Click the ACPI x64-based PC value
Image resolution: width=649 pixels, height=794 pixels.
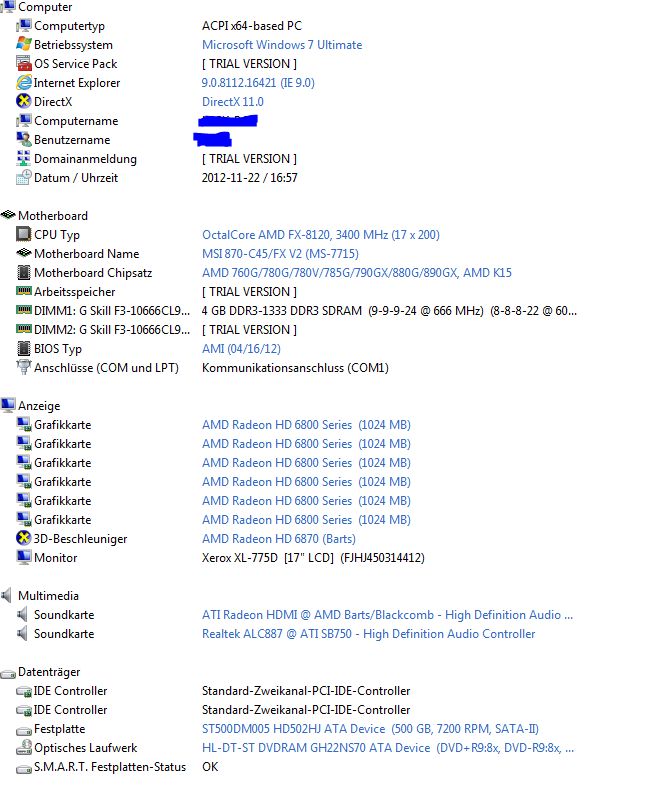pos(252,26)
